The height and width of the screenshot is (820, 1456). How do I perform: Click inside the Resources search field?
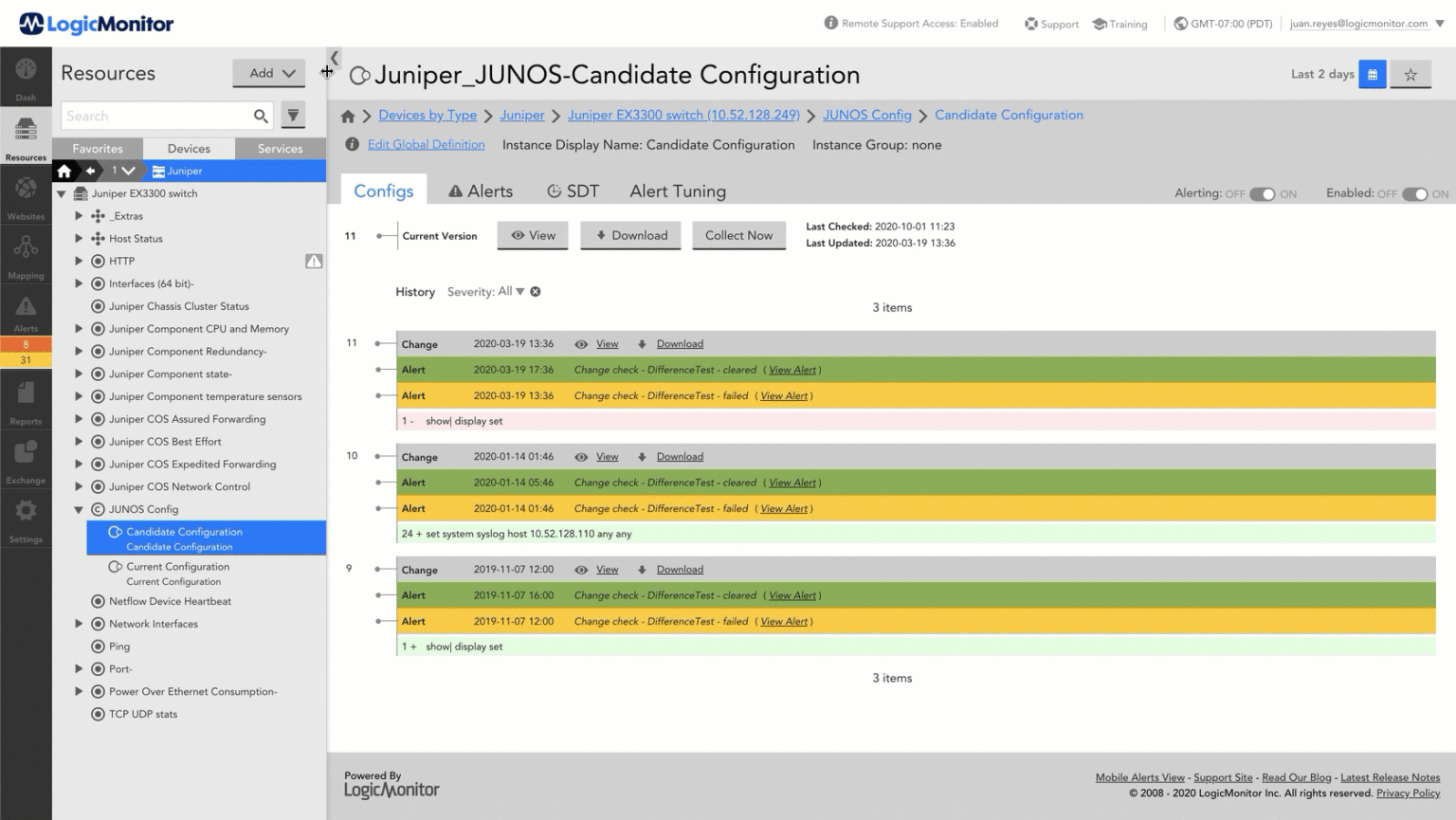pyautogui.click(x=156, y=115)
